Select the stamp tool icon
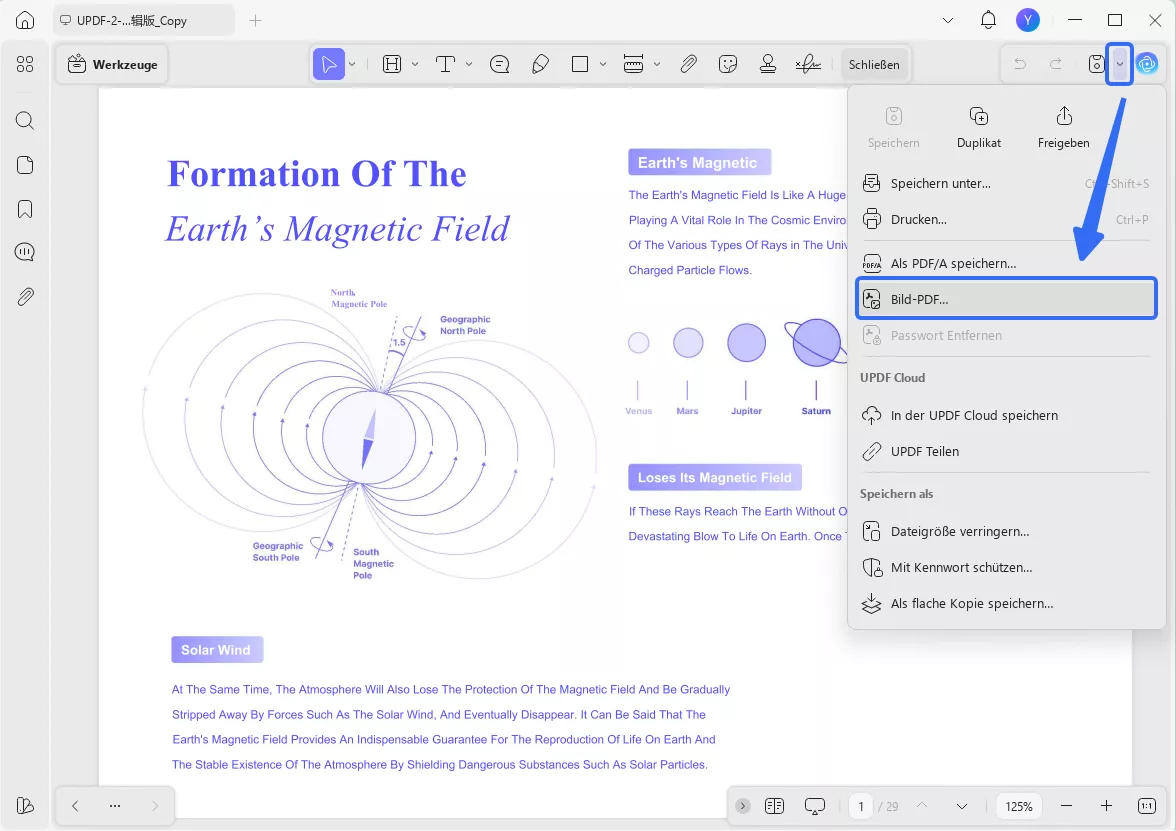The width and height of the screenshot is (1176, 831). (x=768, y=64)
